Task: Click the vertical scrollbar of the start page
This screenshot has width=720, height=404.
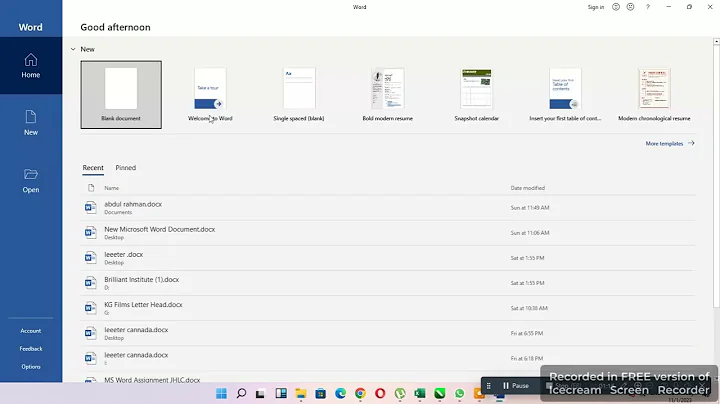Action: [716, 174]
